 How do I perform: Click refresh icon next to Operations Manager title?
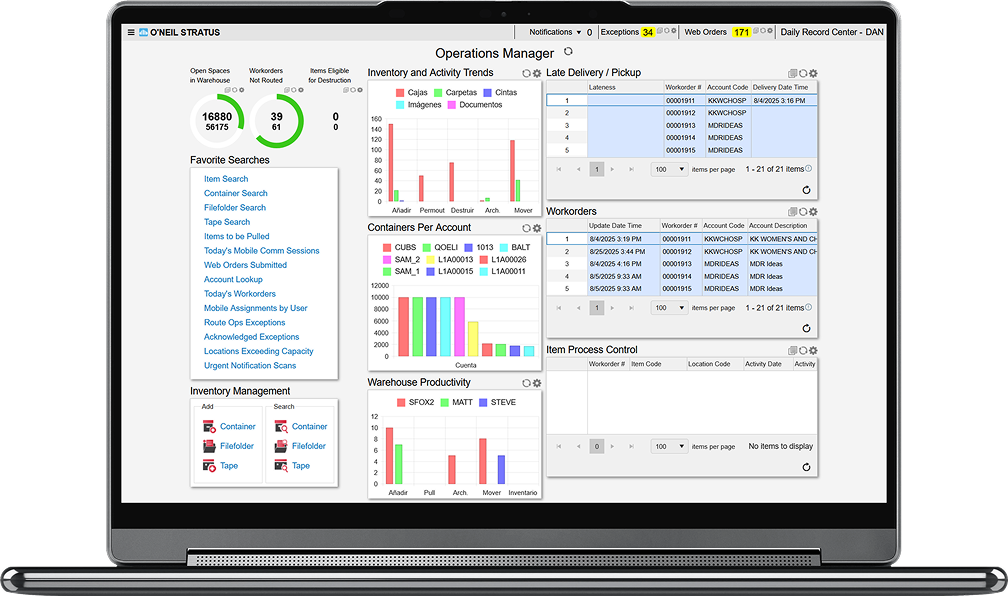(x=569, y=52)
